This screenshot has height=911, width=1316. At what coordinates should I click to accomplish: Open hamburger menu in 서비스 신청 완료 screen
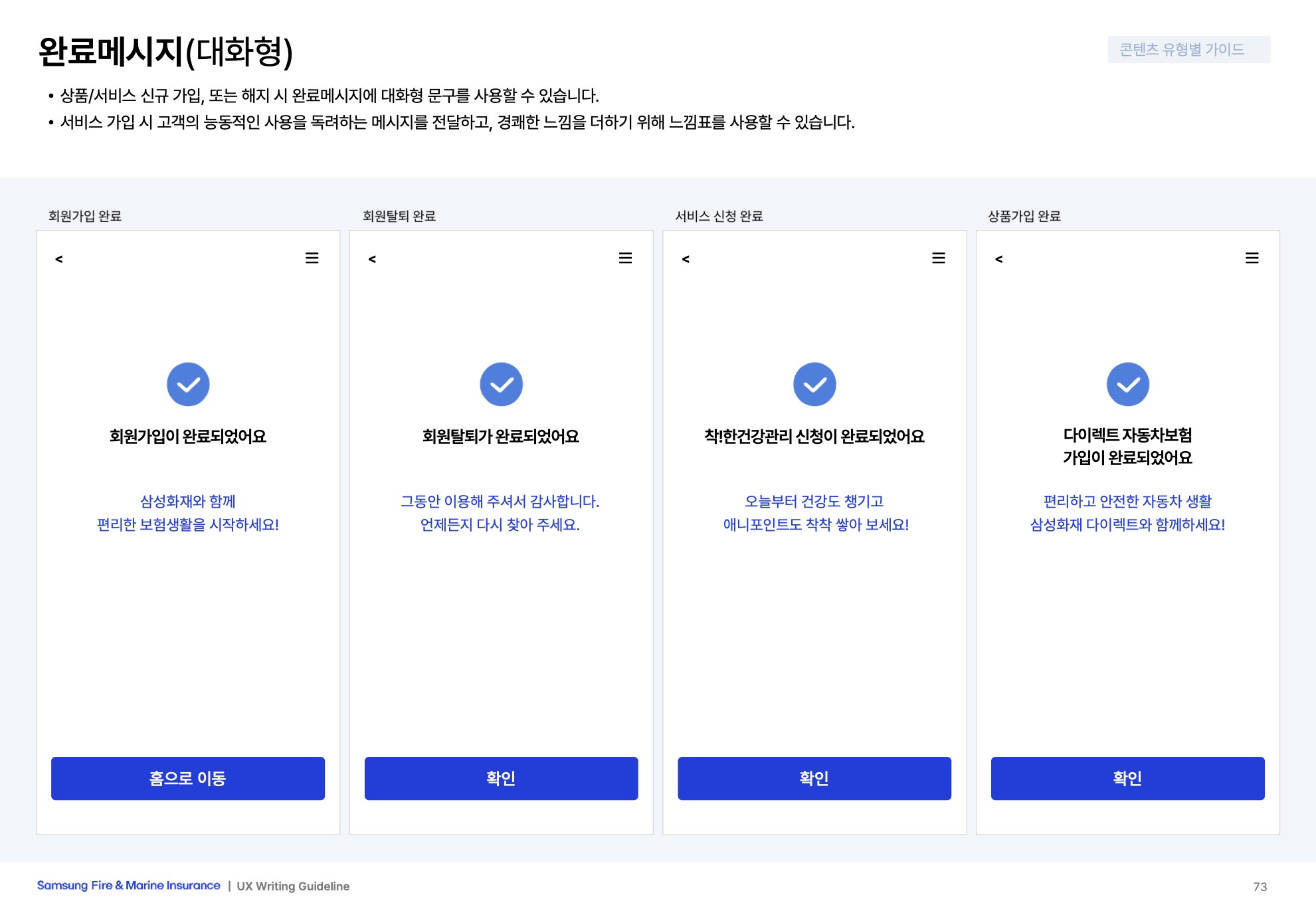click(938, 258)
